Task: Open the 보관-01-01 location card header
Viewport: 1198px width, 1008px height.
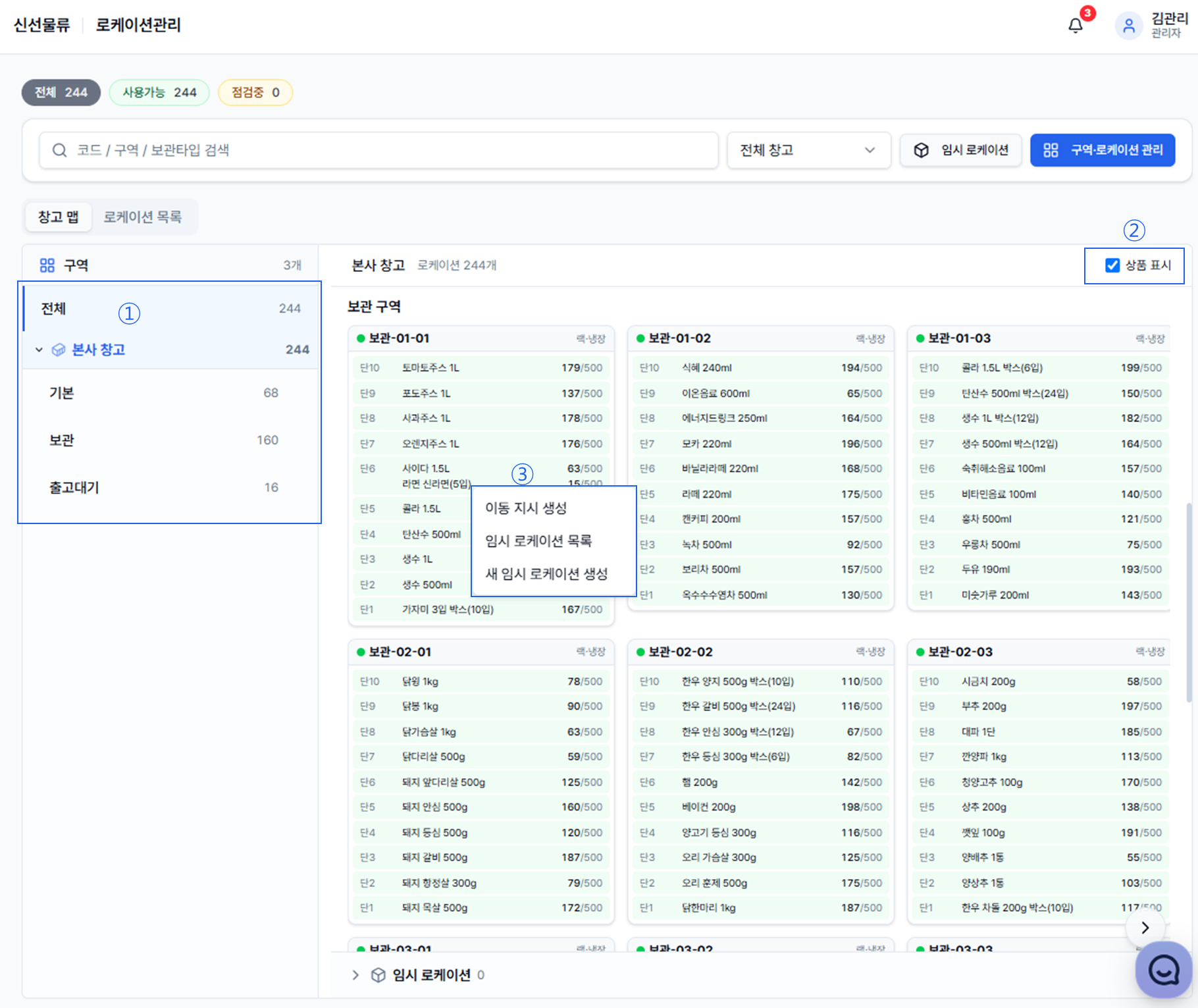Action: pyautogui.click(x=481, y=338)
